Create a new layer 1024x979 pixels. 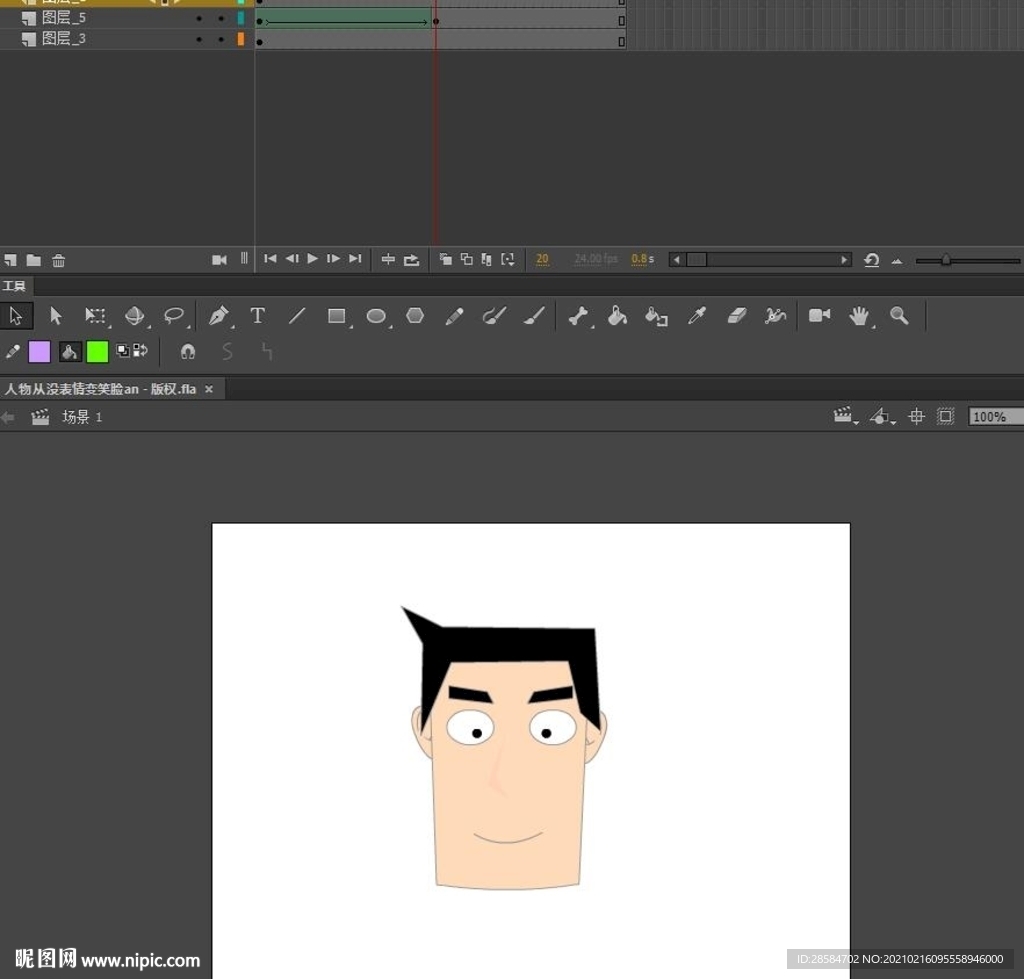(x=10, y=260)
